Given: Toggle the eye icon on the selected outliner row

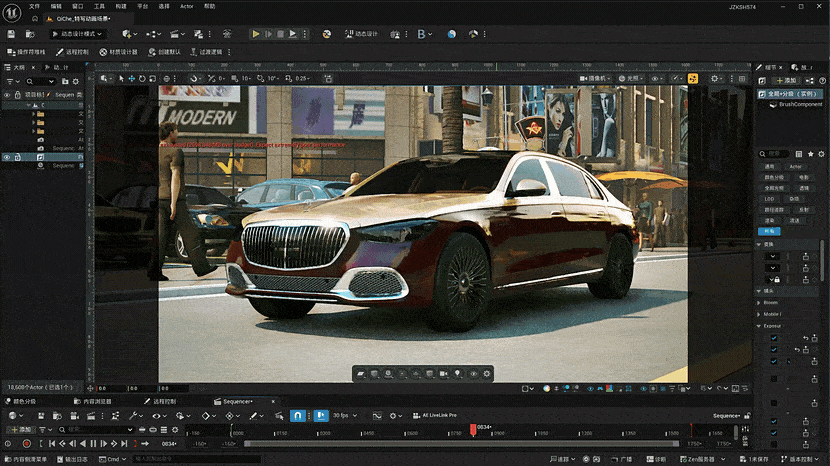Looking at the screenshot, I should (7, 157).
